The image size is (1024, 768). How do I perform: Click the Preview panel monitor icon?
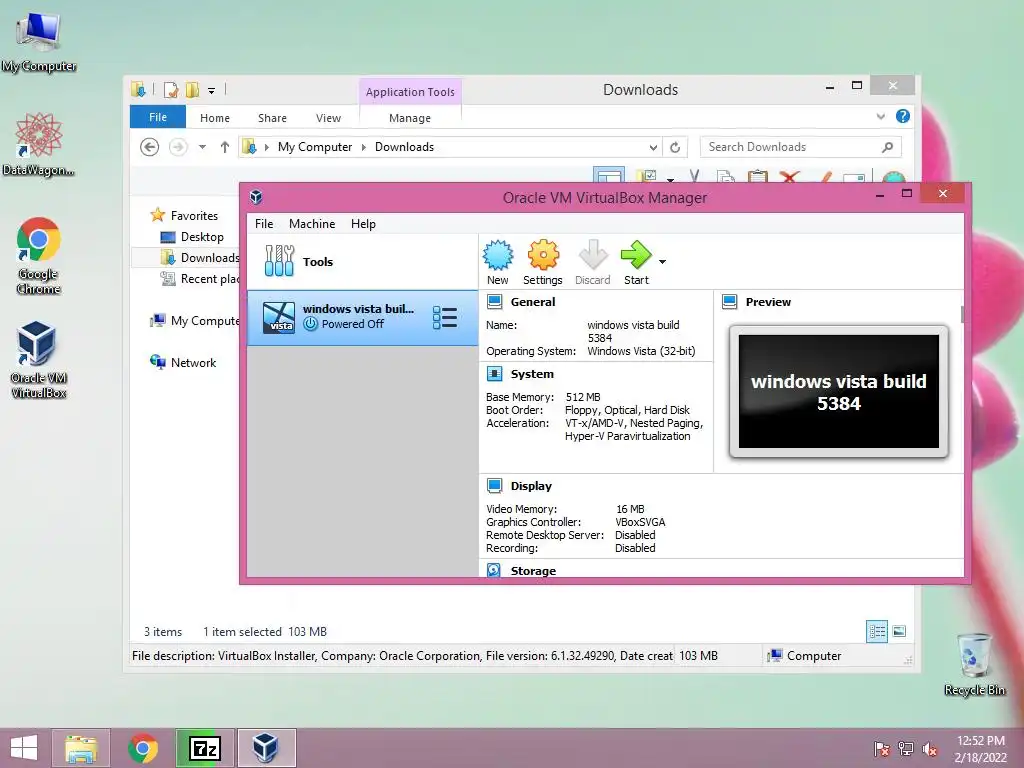[x=729, y=302]
